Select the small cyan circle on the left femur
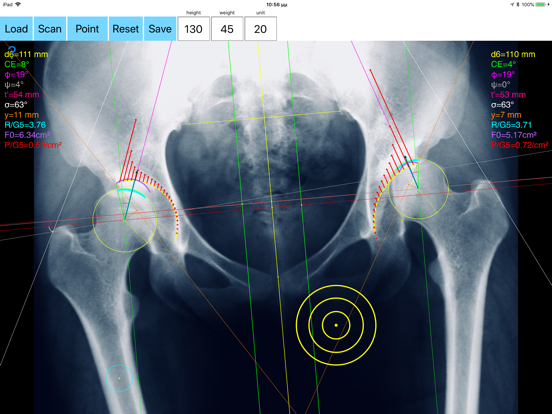Screen dimensions: 552x414 point(119,378)
